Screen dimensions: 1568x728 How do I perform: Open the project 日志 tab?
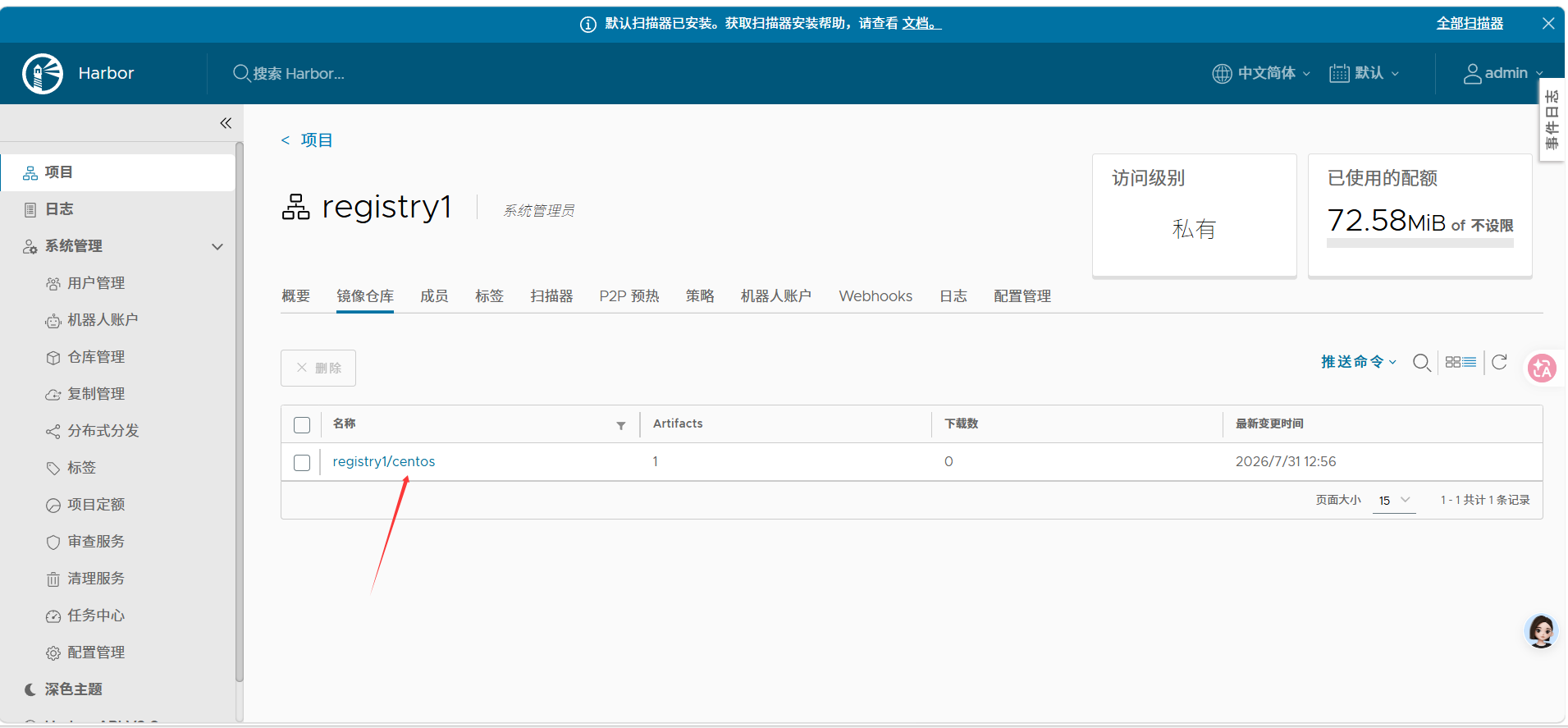pos(953,296)
